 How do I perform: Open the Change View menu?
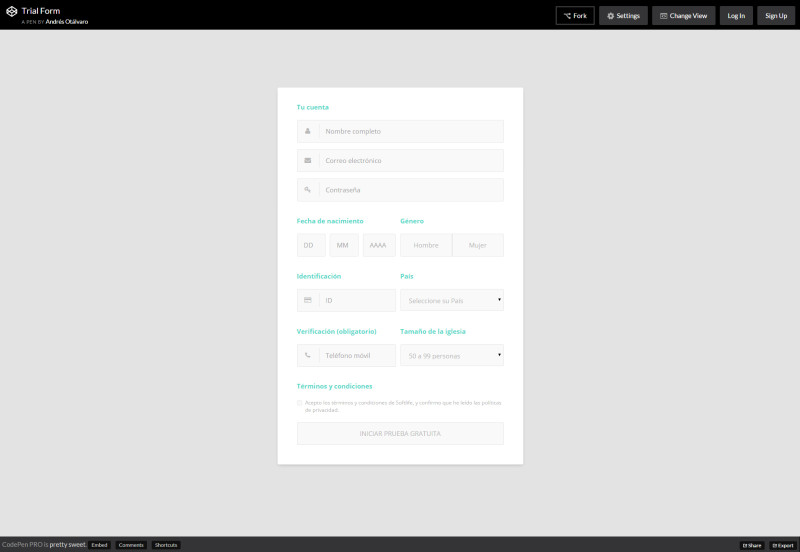click(x=681, y=16)
